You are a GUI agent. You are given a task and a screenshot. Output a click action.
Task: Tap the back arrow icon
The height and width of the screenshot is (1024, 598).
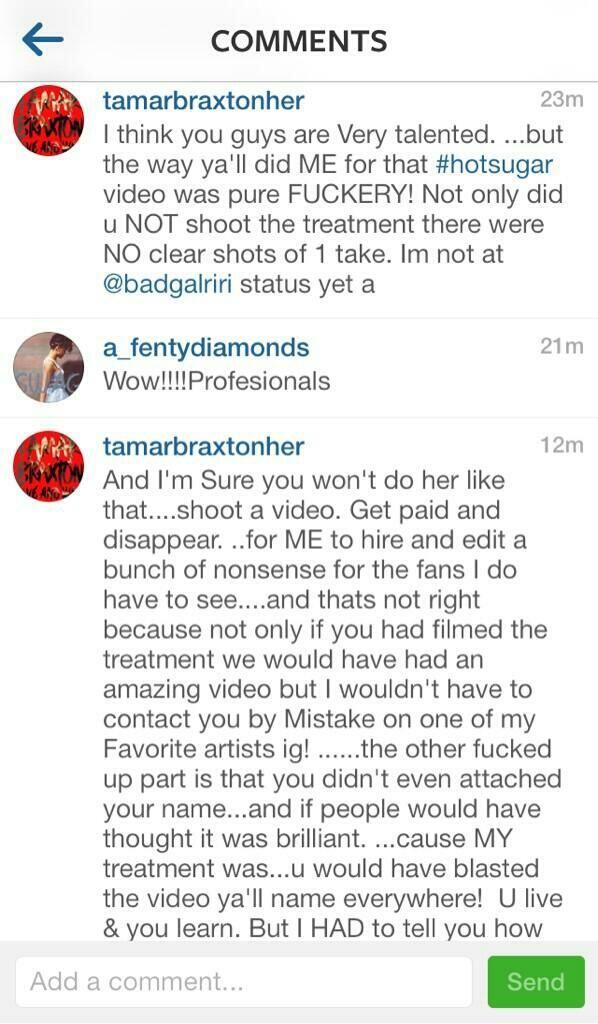point(42,39)
